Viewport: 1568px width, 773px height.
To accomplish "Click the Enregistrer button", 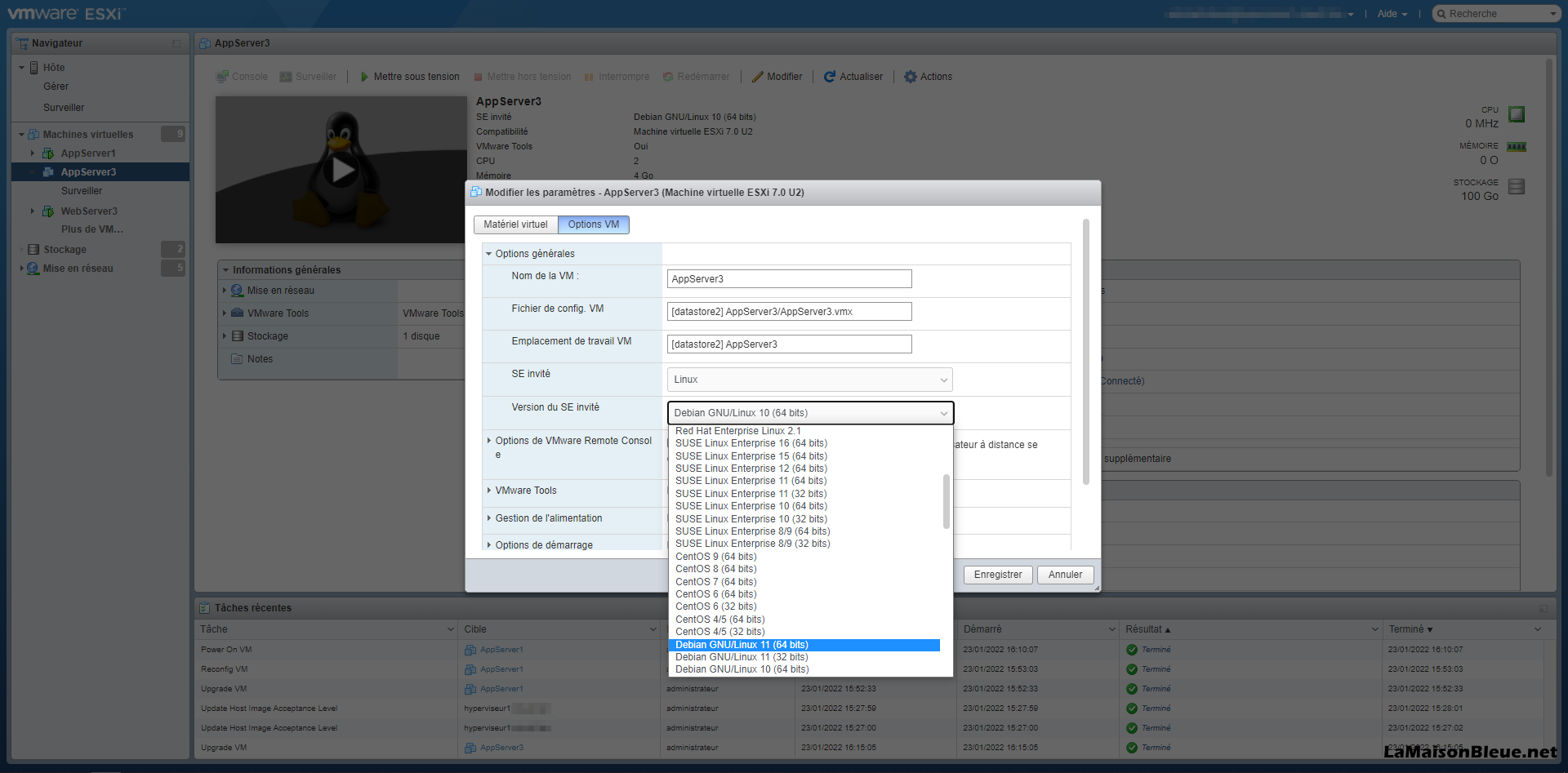I will point(998,575).
